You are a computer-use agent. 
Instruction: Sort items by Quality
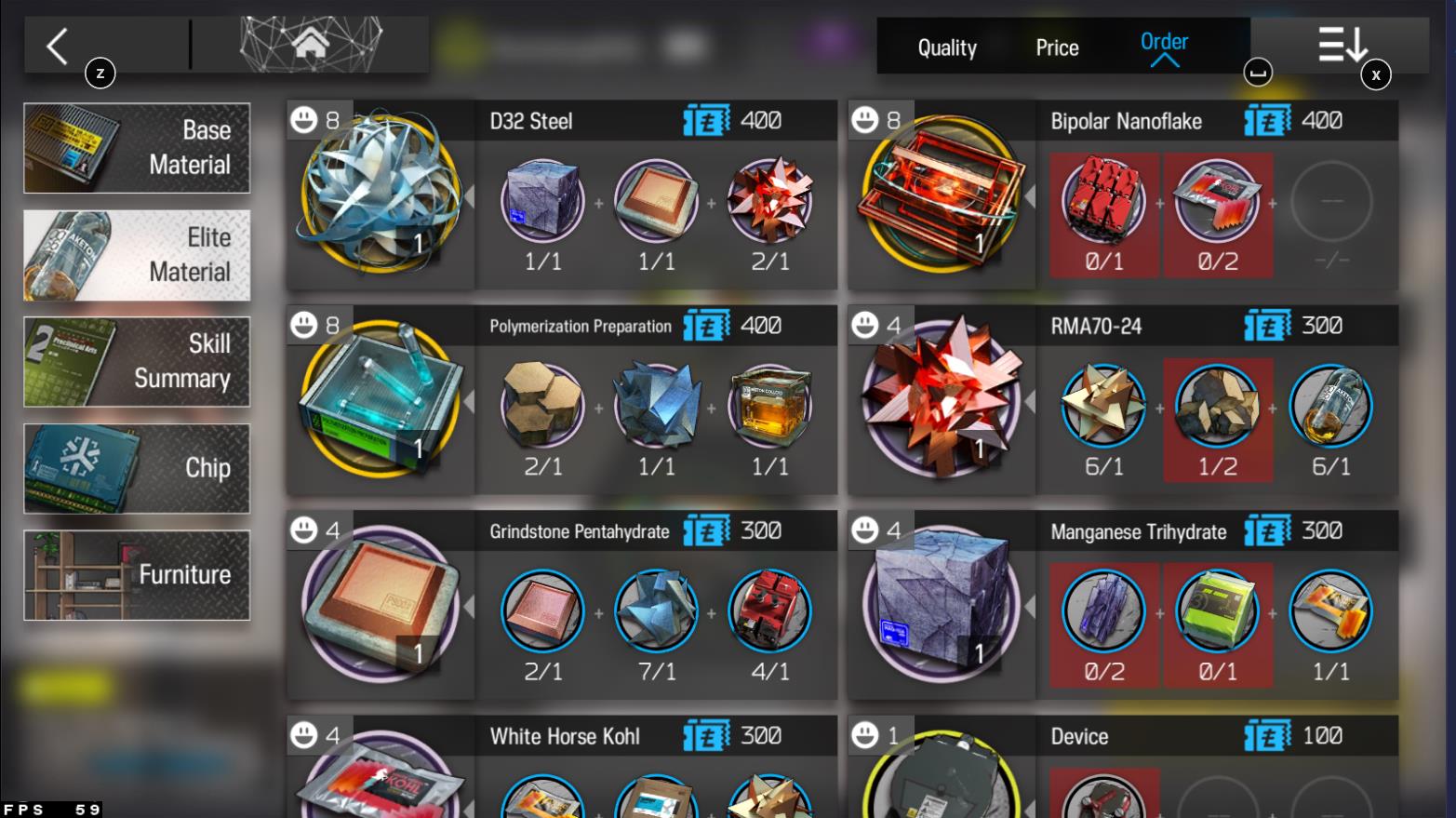(947, 47)
